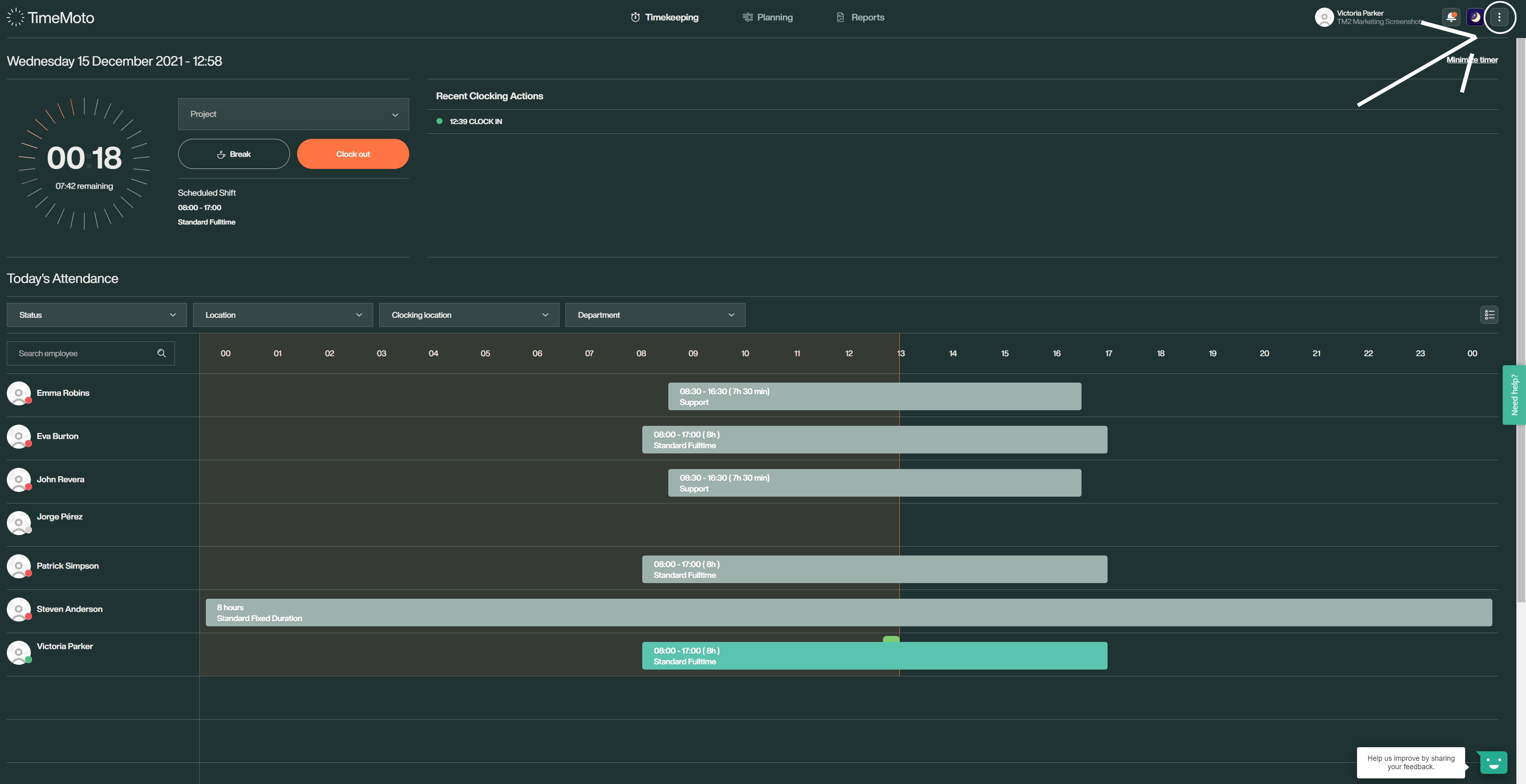Open the Need help? side tab

tap(1514, 395)
